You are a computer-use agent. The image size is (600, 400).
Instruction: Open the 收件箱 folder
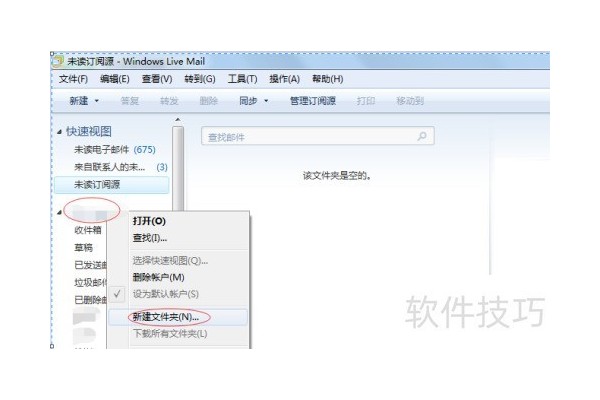(88, 230)
